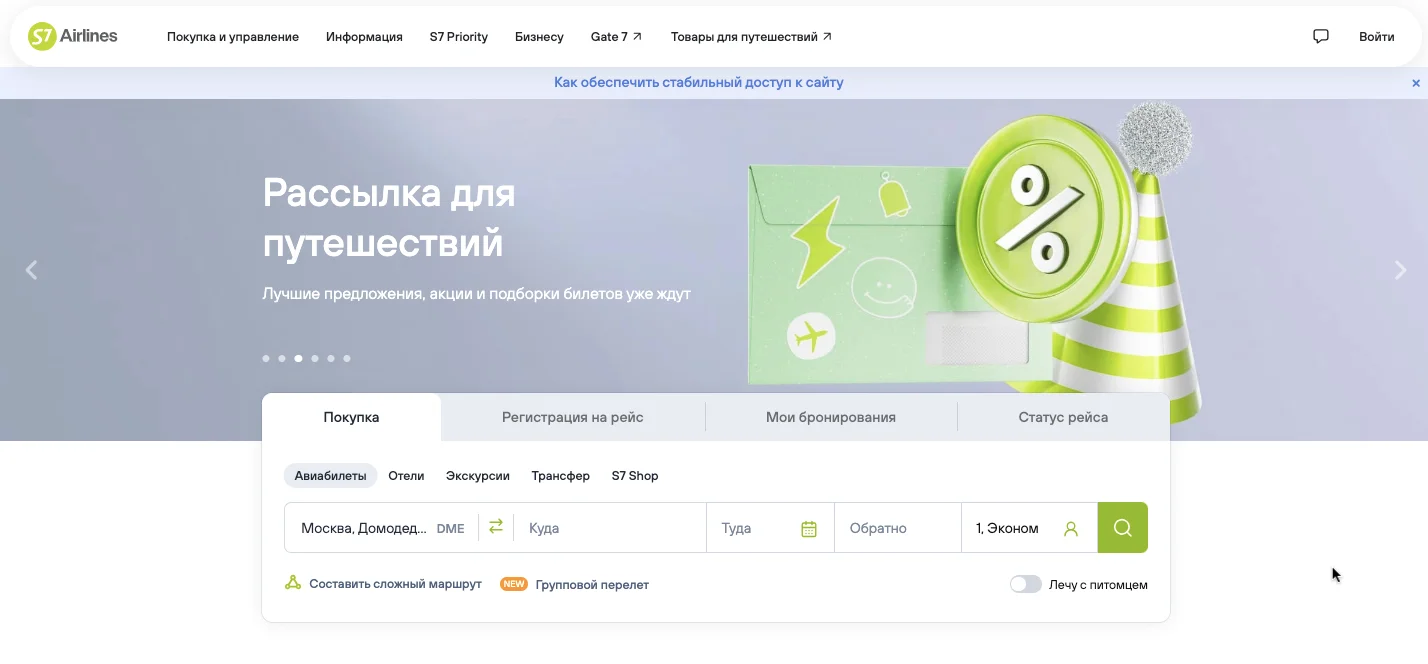Switch to Мои бронирования tab
Viewport: 1428px width, 664px height.
831,417
